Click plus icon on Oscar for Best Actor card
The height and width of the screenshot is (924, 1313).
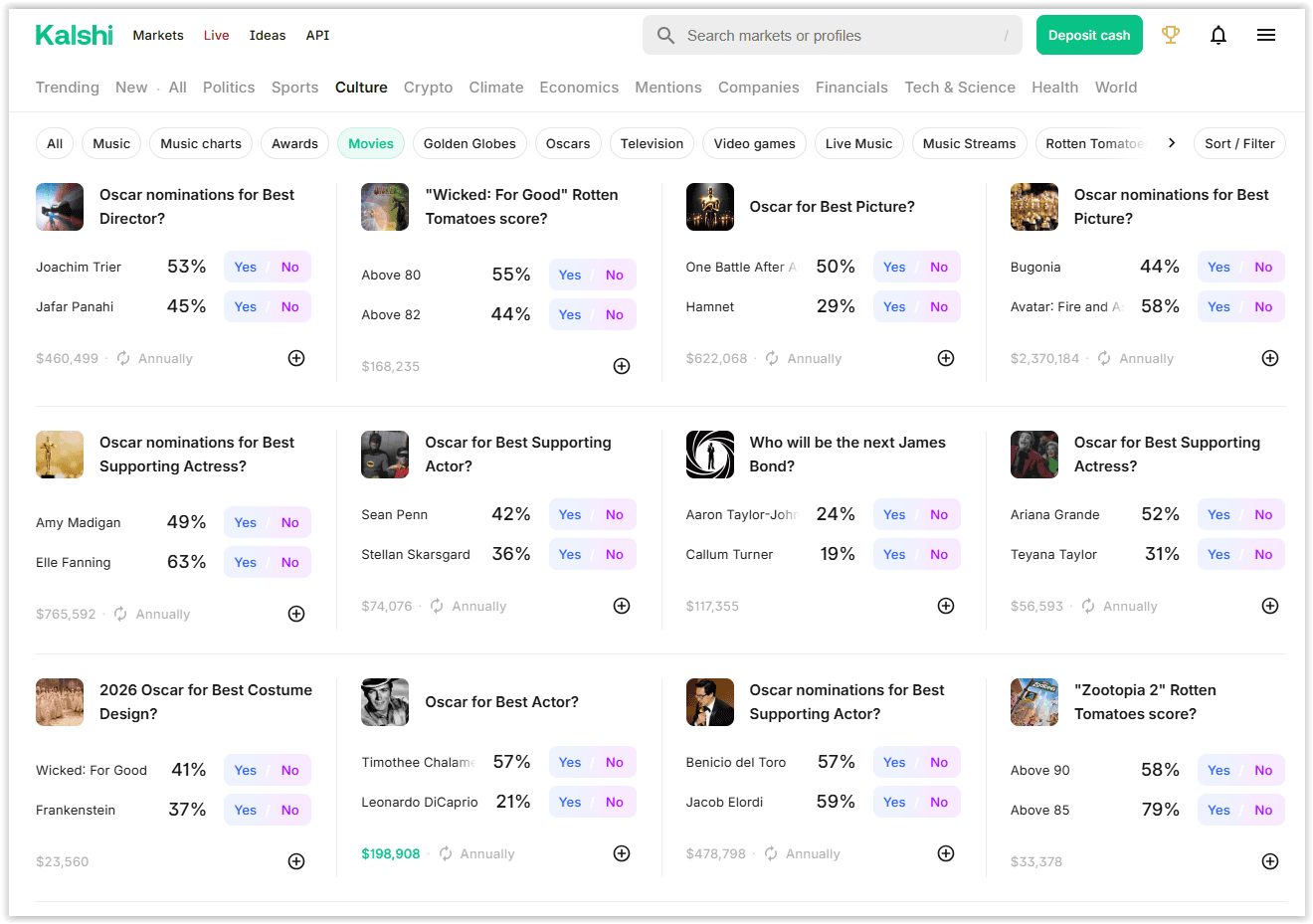point(622,853)
